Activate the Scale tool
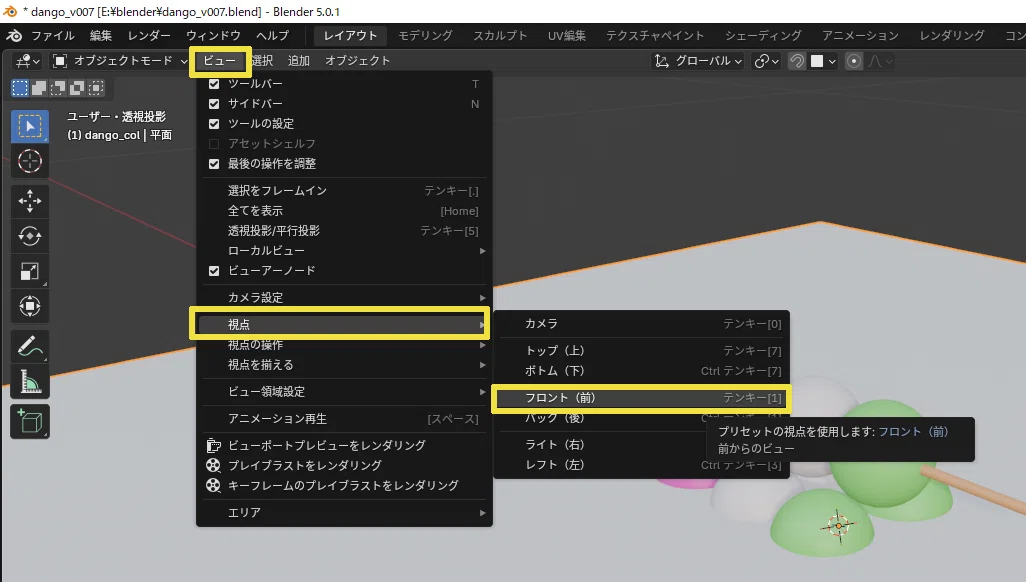The width and height of the screenshot is (1026, 582). point(29,271)
